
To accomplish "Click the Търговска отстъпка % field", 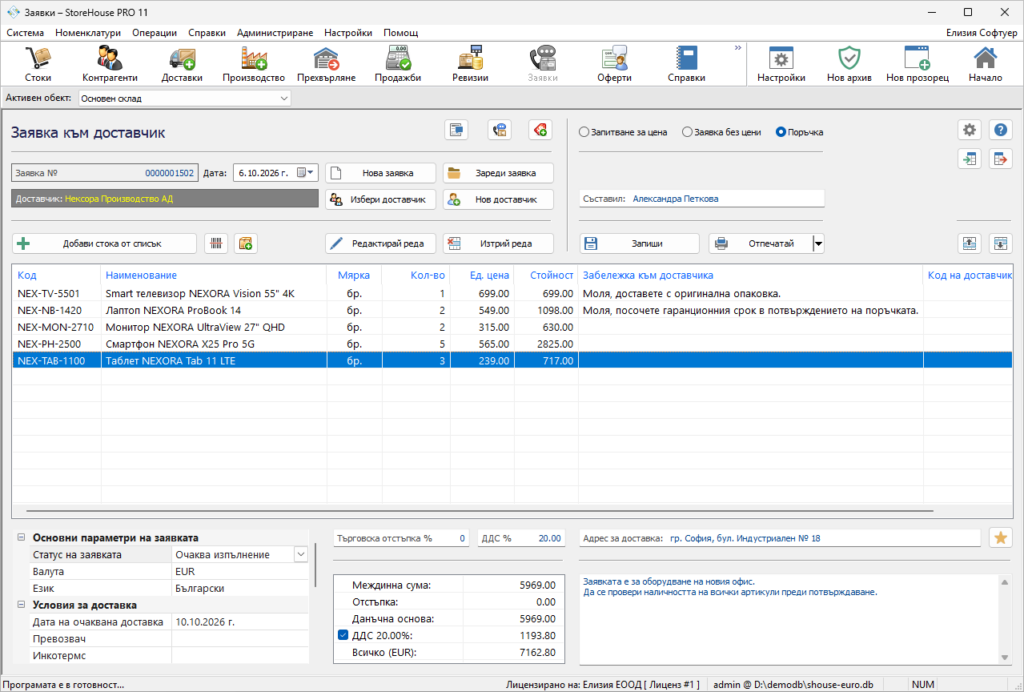I will (x=401, y=538).
